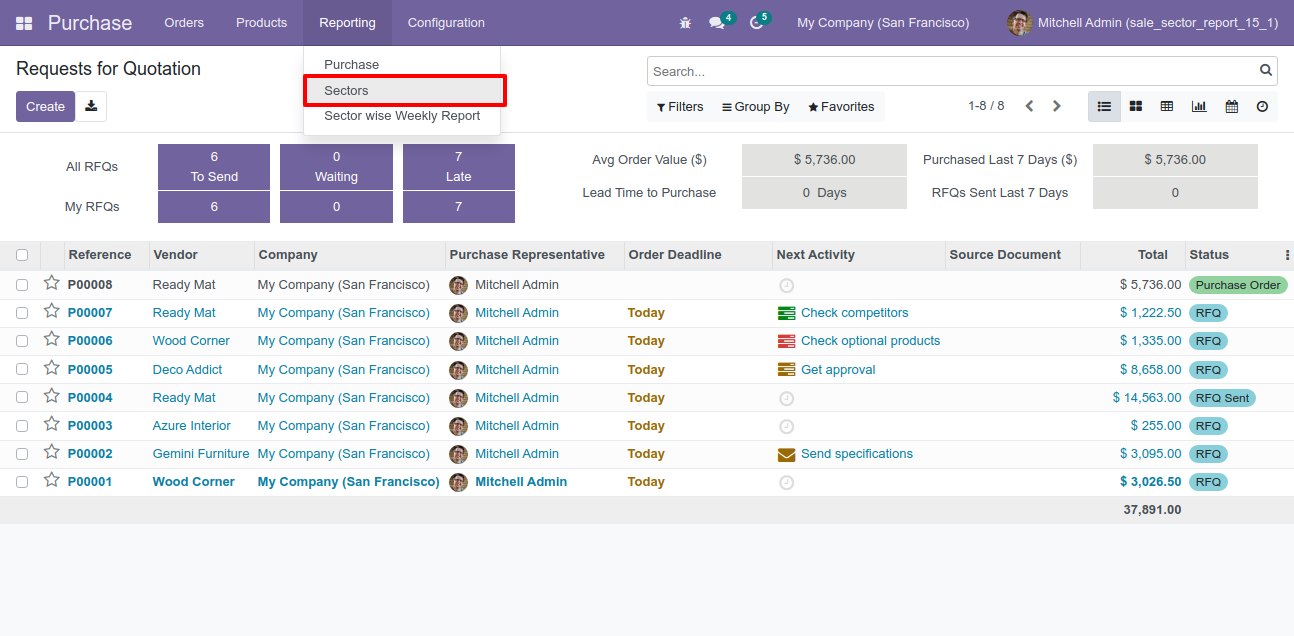Go to next page of records
Screen dimensions: 1294x636
(x=1057, y=106)
